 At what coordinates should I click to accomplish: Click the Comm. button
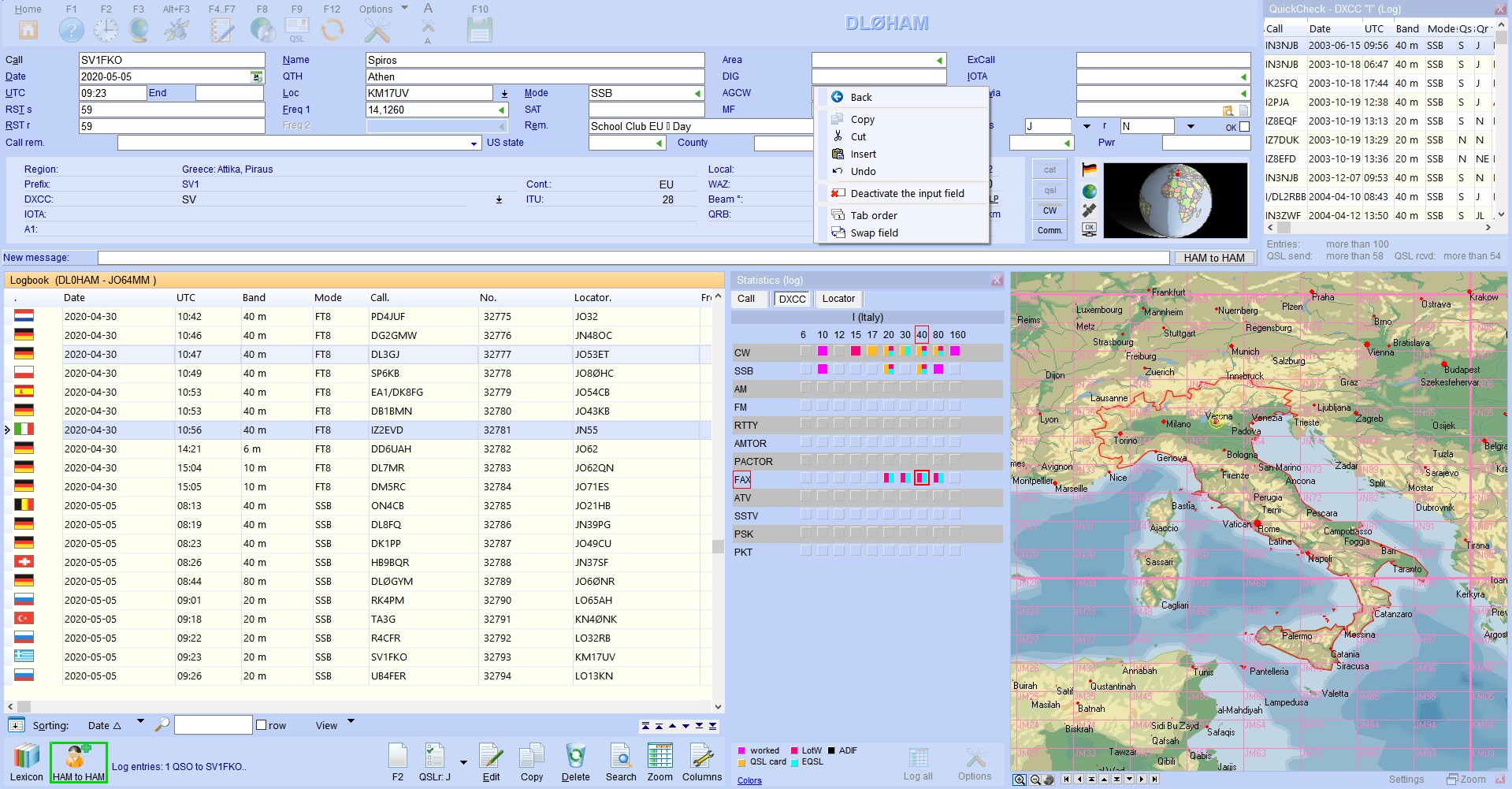(x=1049, y=230)
